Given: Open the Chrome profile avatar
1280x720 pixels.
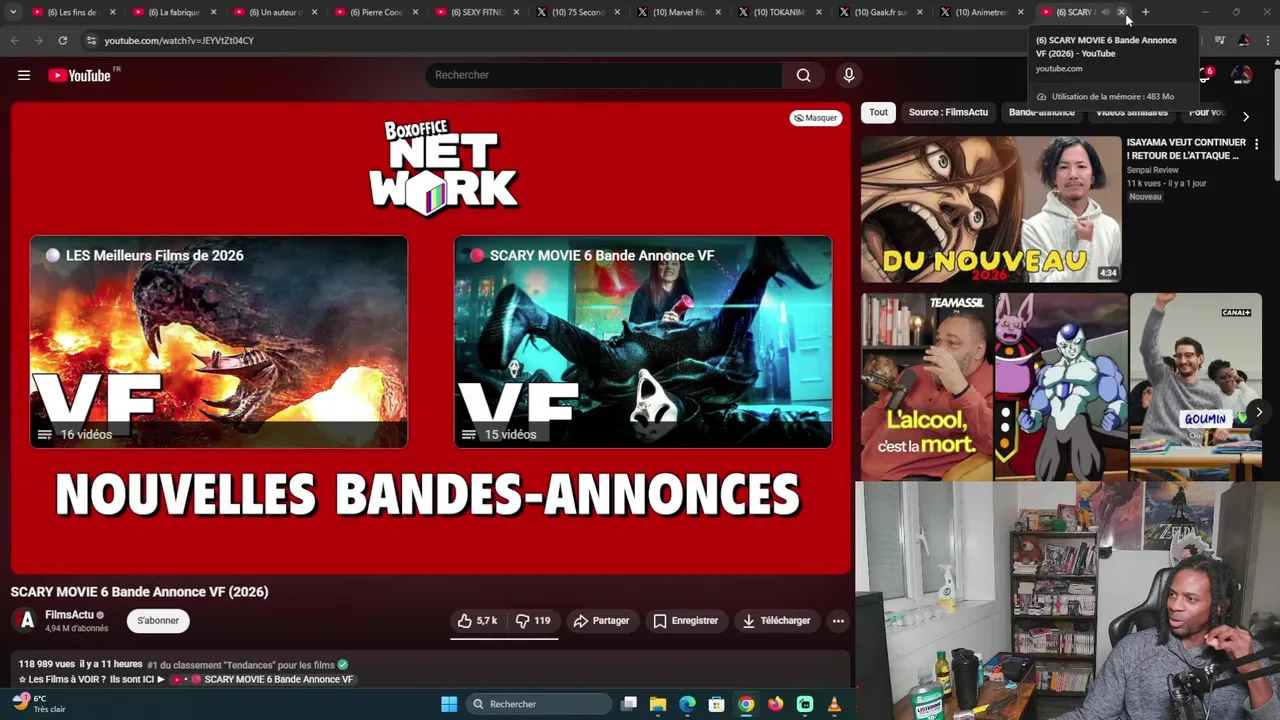Looking at the screenshot, I should 1243,40.
